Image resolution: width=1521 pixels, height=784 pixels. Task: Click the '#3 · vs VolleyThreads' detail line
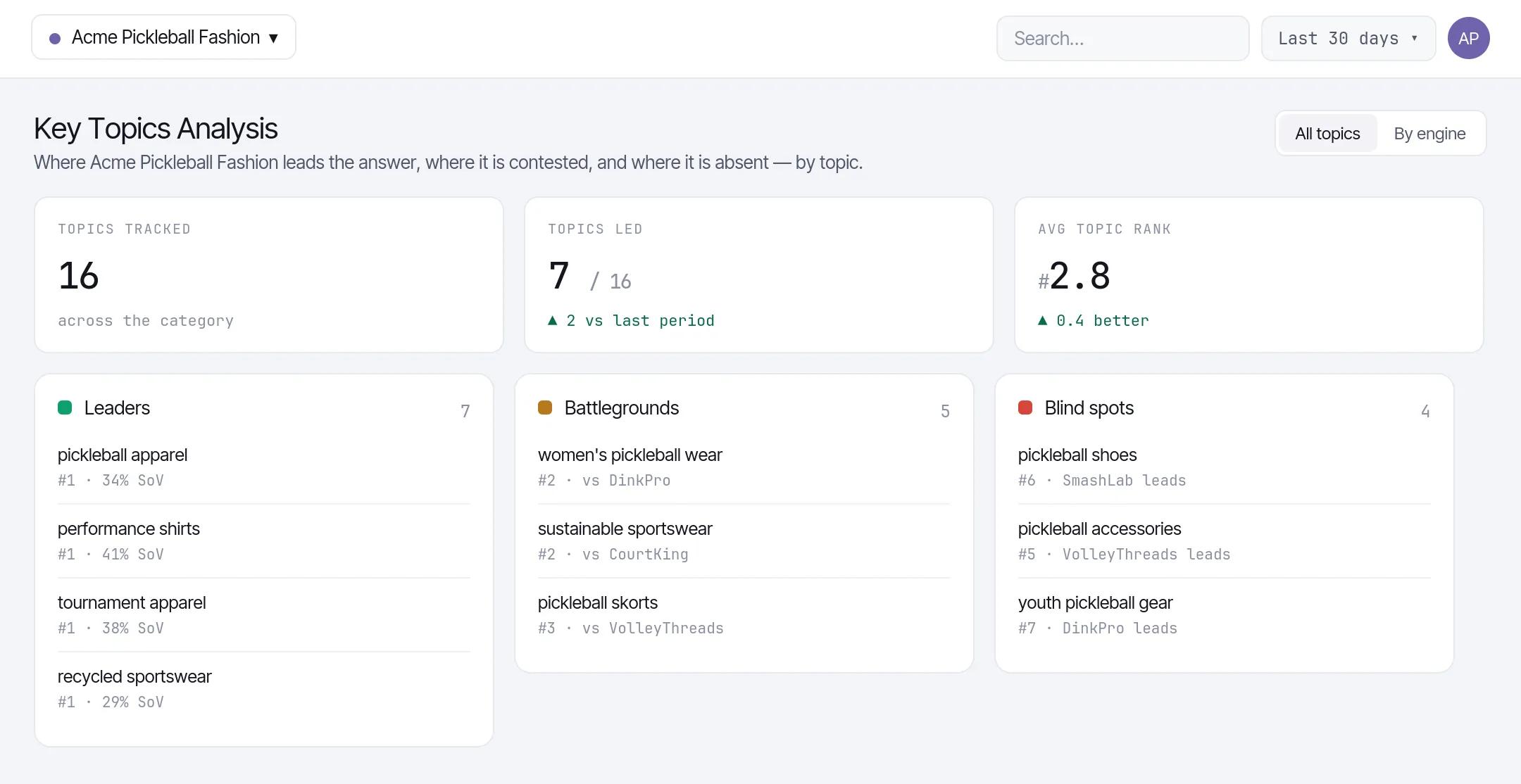click(x=631, y=628)
